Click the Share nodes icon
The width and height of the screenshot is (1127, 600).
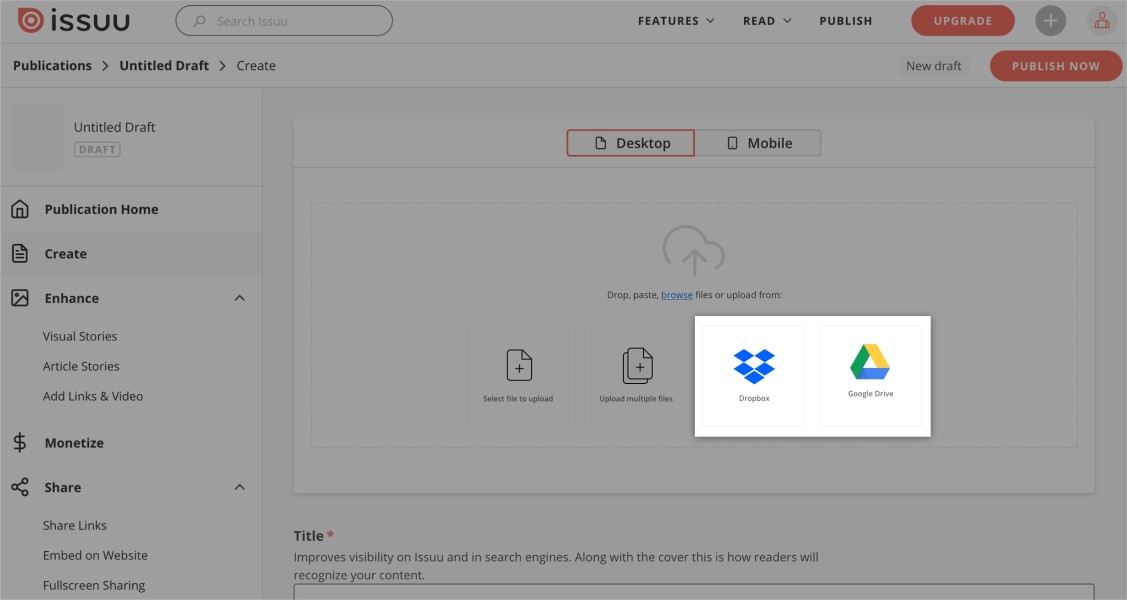click(x=20, y=487)
